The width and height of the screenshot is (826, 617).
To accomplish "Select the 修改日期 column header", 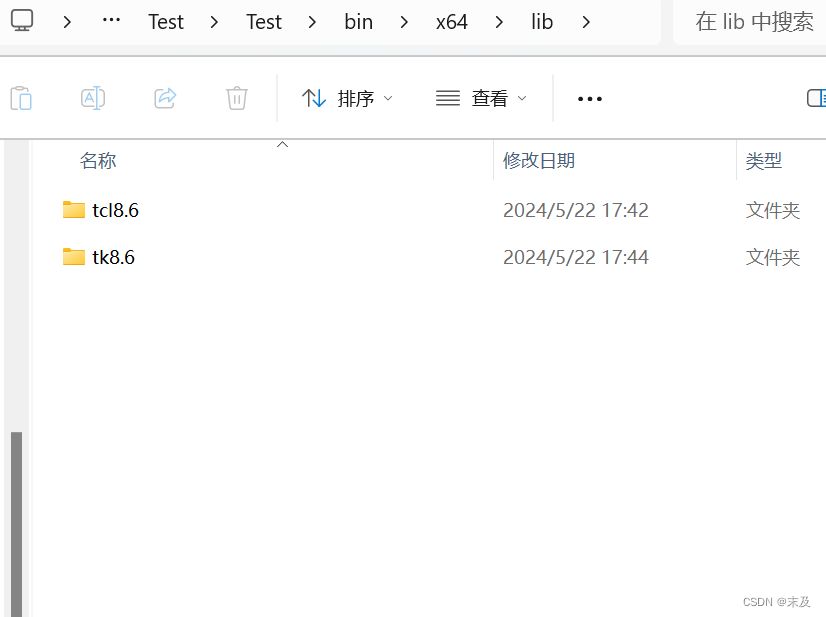I will pyautogui.click(x=539, y=160).
